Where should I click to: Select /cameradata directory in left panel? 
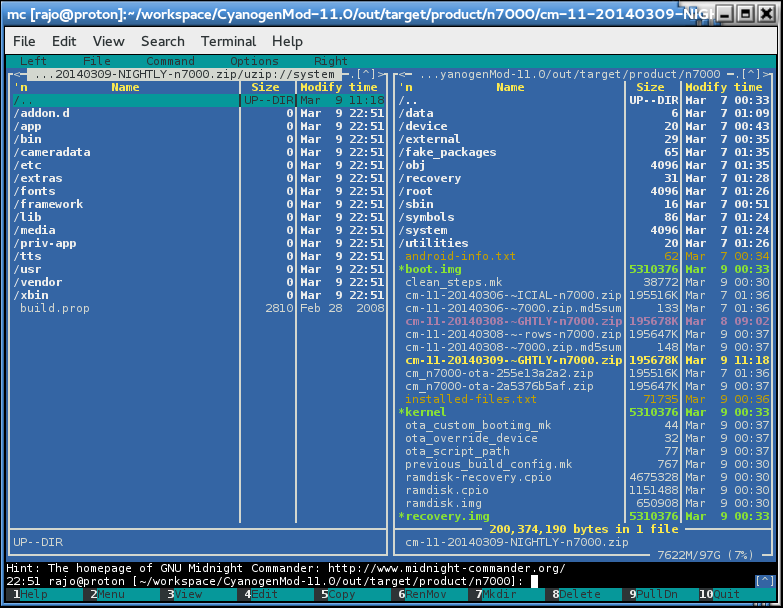coord(199,152)
